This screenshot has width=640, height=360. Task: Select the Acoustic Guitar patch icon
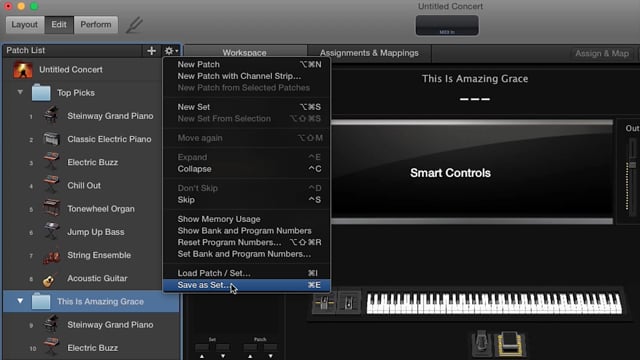click(x=49, y=279)
